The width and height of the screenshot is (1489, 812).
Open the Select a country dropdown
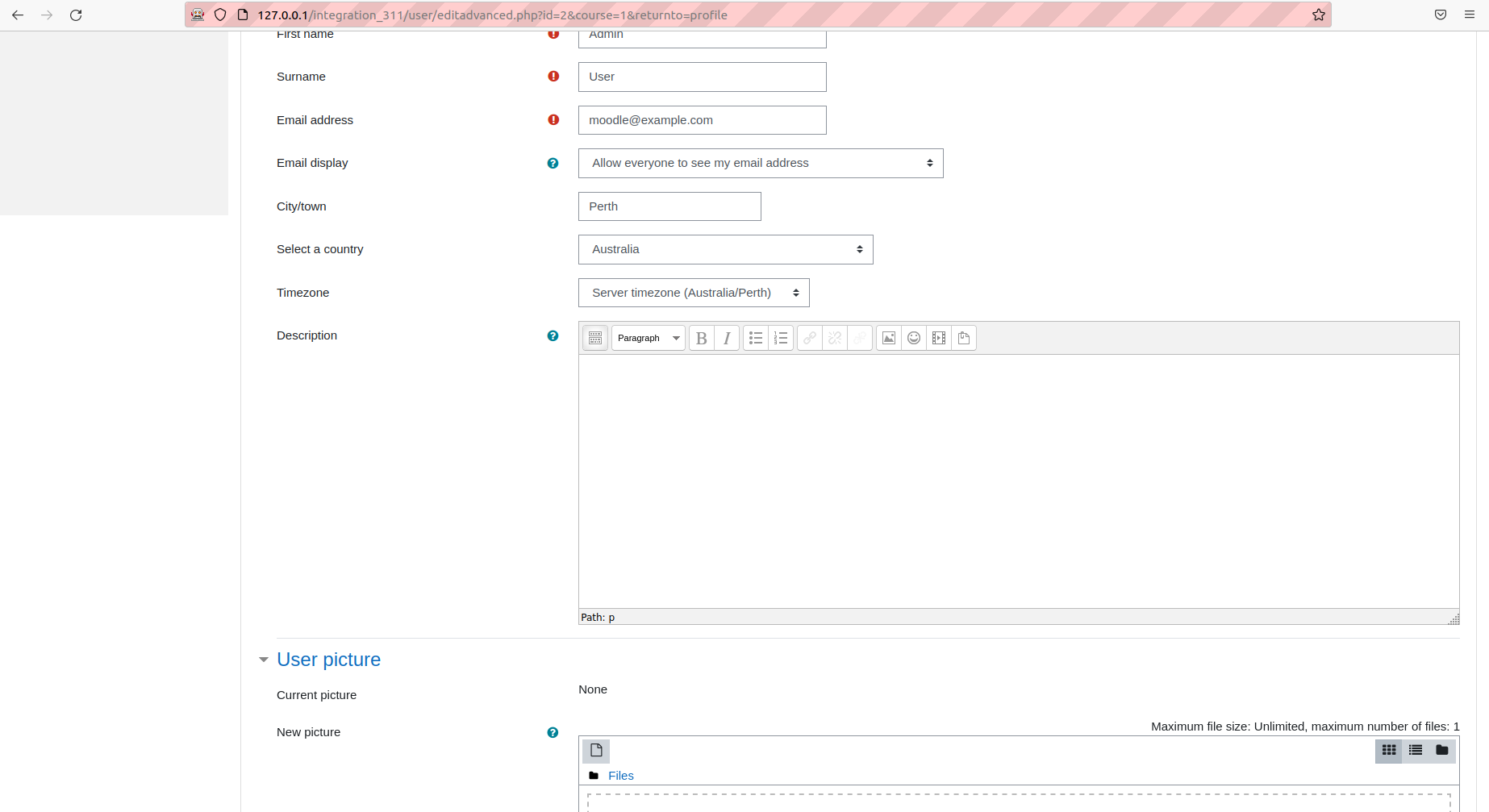click(x=726, y=249)
